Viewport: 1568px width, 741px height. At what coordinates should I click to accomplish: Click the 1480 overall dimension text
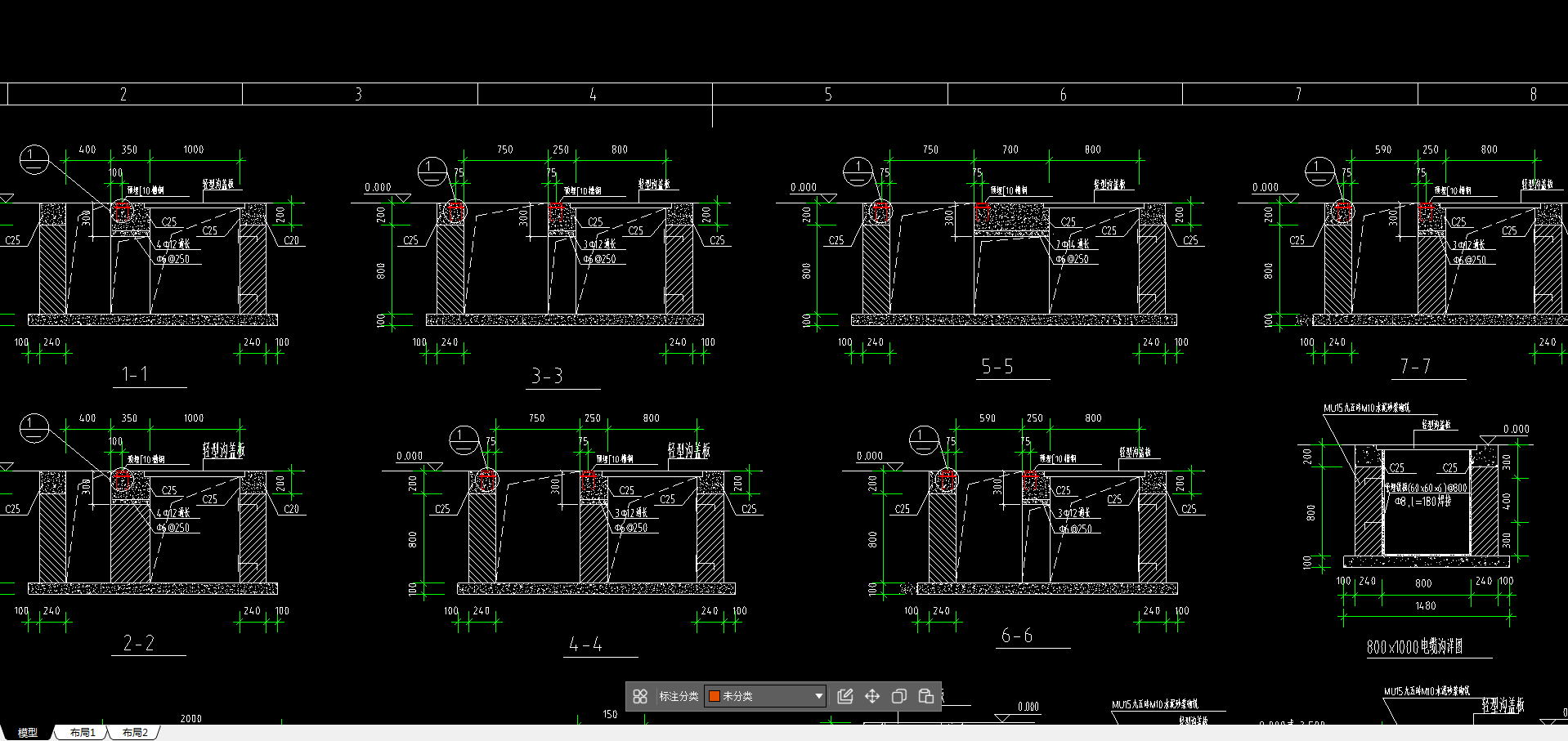[x=1426, y=606]
